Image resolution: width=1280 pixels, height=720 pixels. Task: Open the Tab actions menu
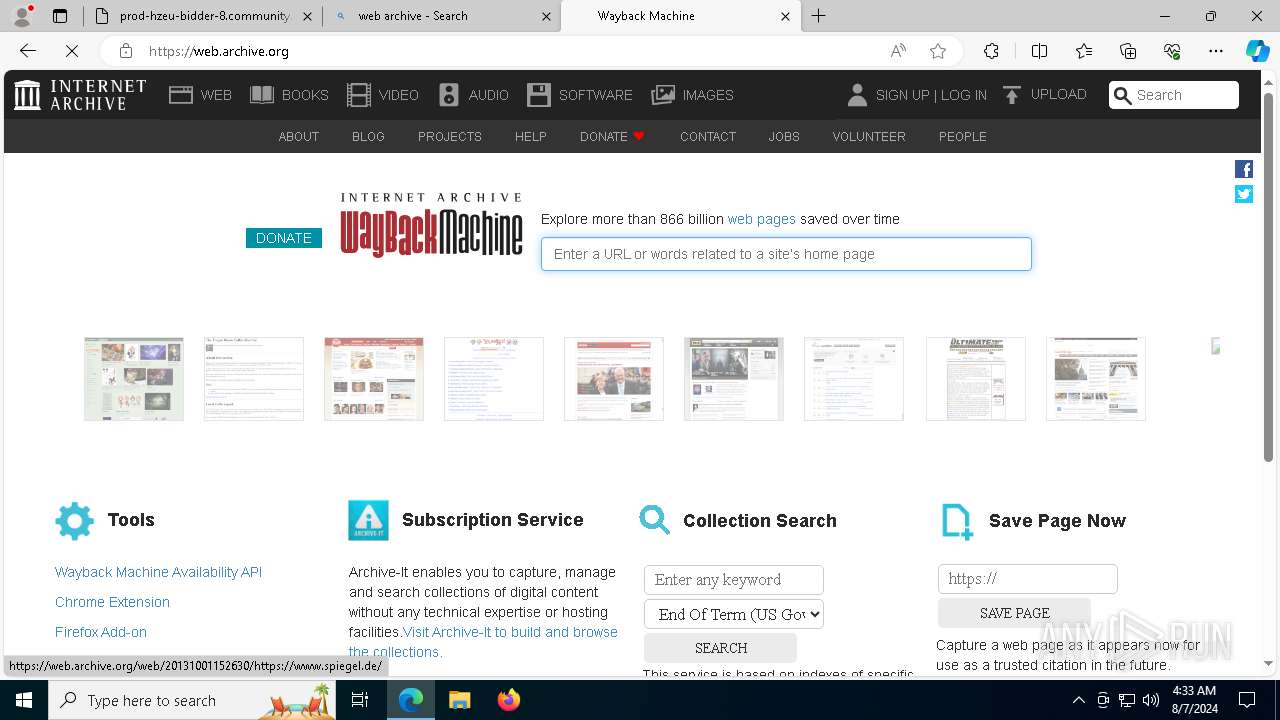60,16
